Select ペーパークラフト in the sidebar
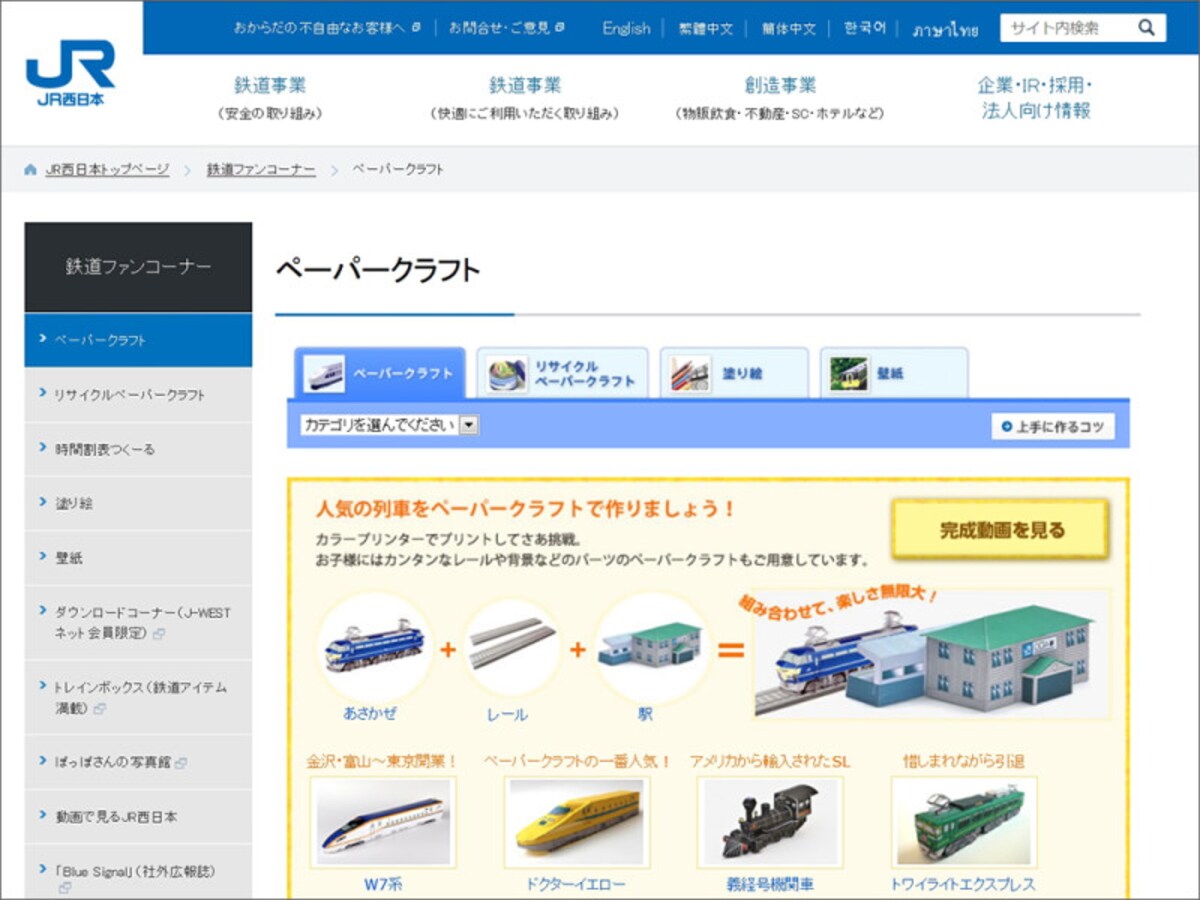 coord(138,340)
